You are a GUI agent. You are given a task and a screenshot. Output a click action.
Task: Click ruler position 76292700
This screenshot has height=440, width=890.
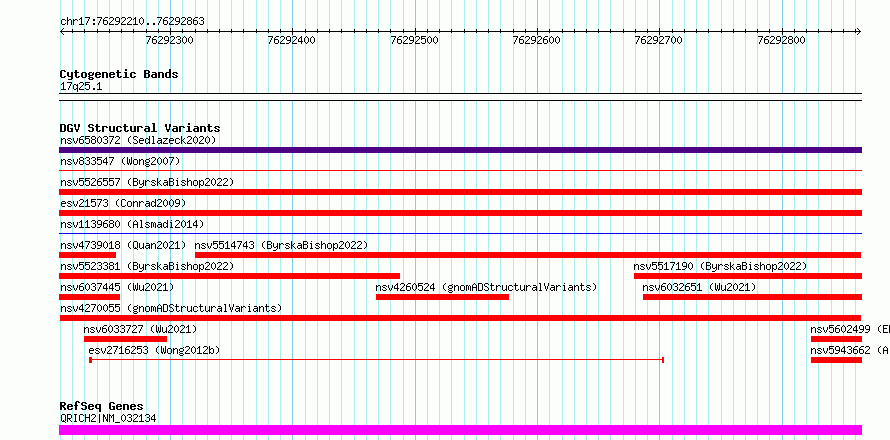point(659,40)
